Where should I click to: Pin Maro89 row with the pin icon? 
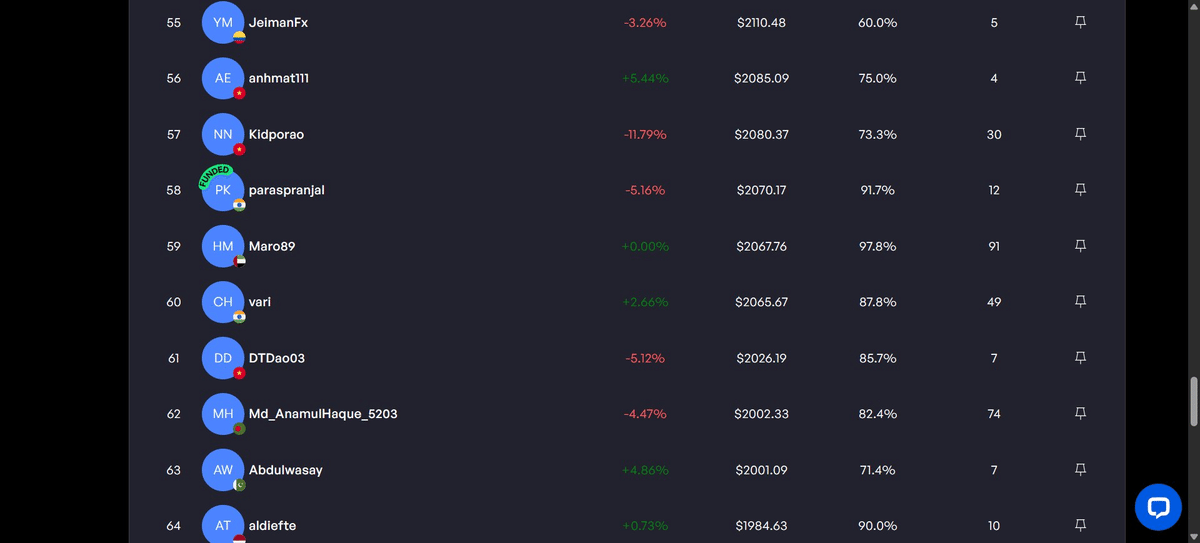(x=1080, y=246)
